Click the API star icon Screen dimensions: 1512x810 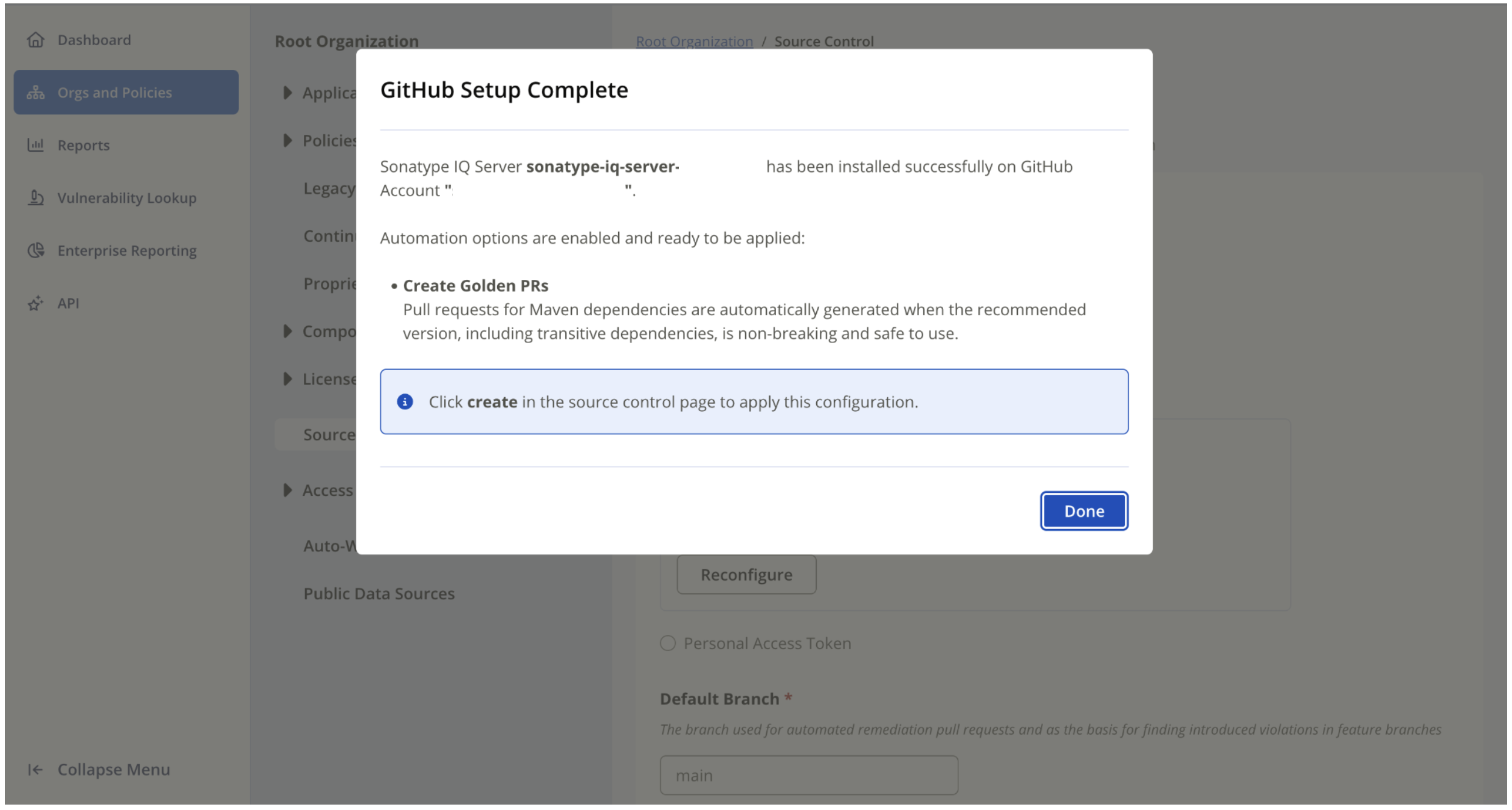click(x=36, y=303)
